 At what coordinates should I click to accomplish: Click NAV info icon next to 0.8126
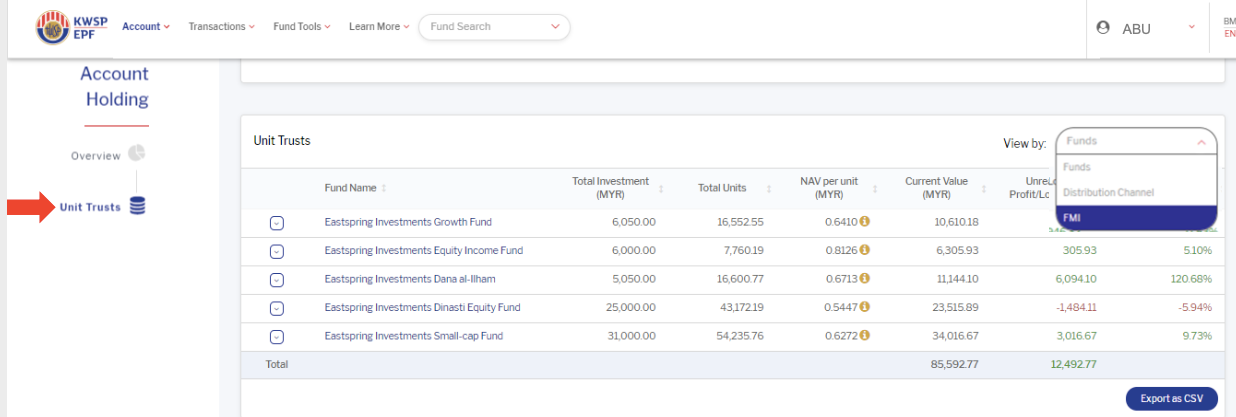pos(865,249)
